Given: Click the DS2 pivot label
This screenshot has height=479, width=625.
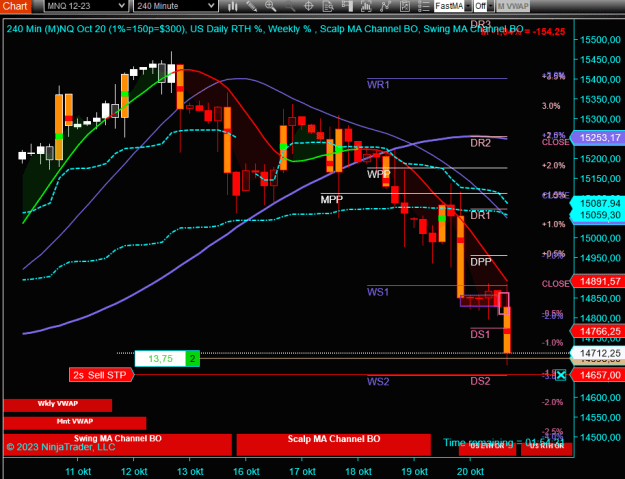Looking at the screenshot, I should tap(480, 381).
